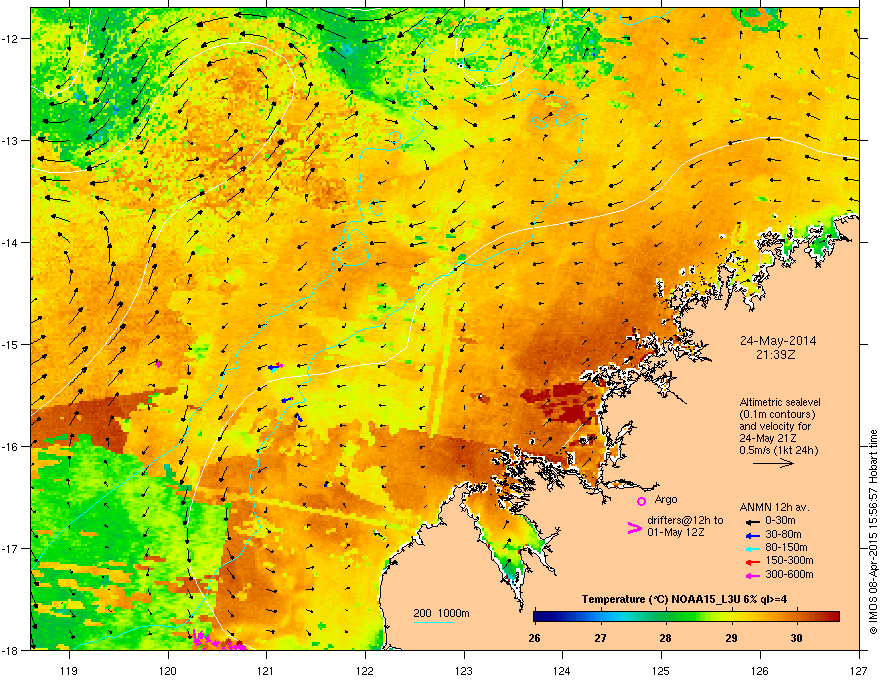Click the drifters@12h legend label
880x680 pixels.
click(x=685, y=526)
